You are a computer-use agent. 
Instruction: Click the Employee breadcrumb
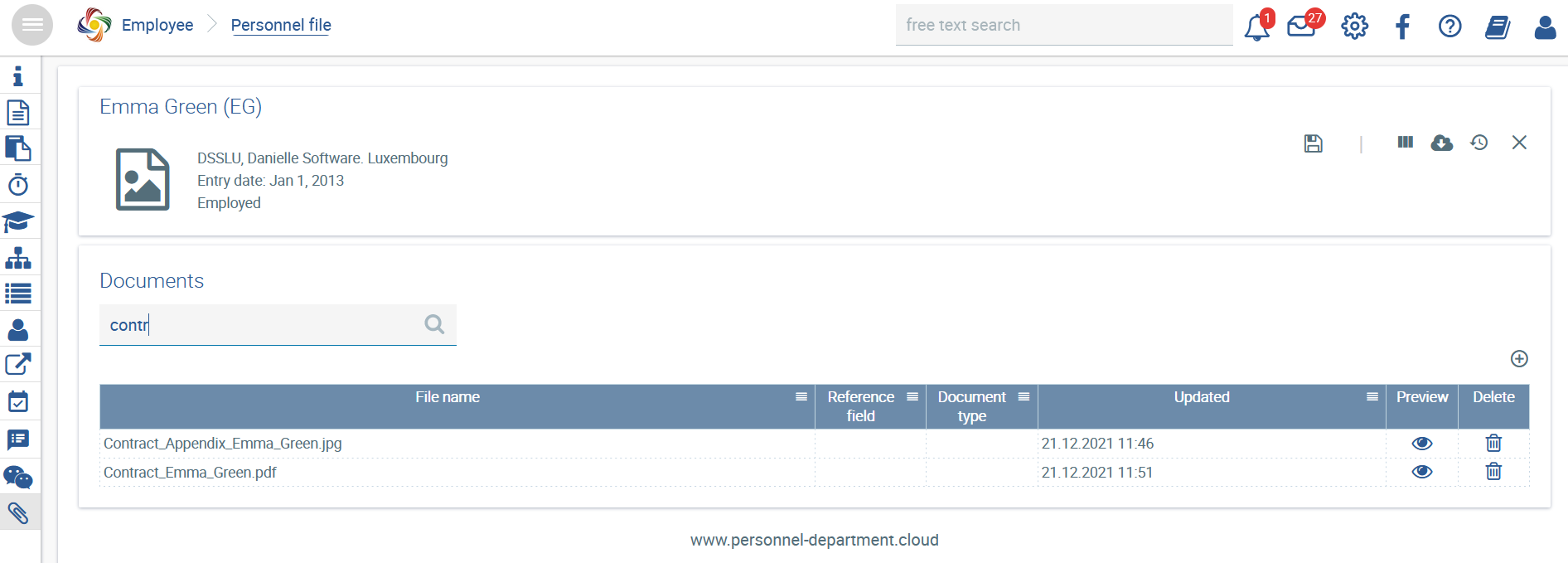point(157,25)
